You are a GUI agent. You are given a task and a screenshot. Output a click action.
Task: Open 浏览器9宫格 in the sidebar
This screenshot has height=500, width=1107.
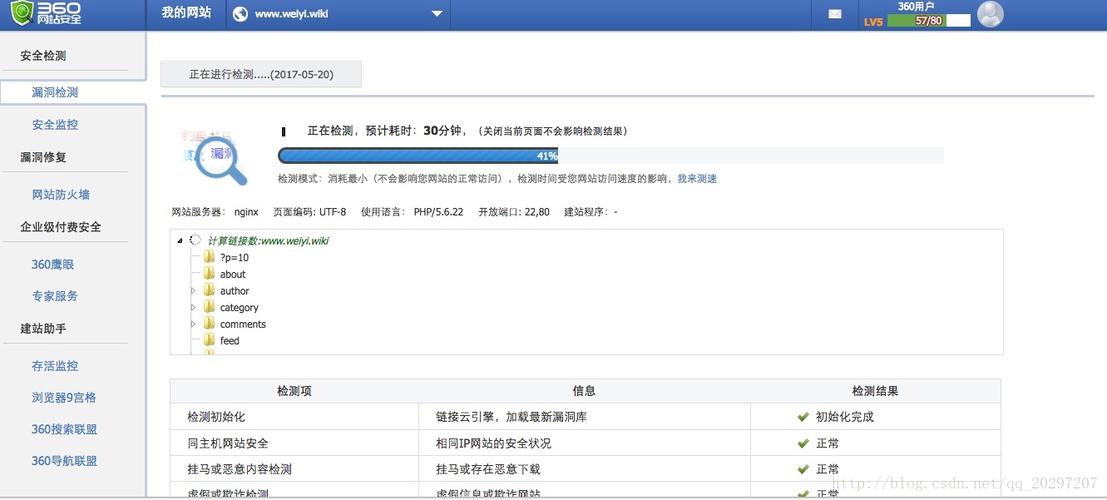pos(64,398)
